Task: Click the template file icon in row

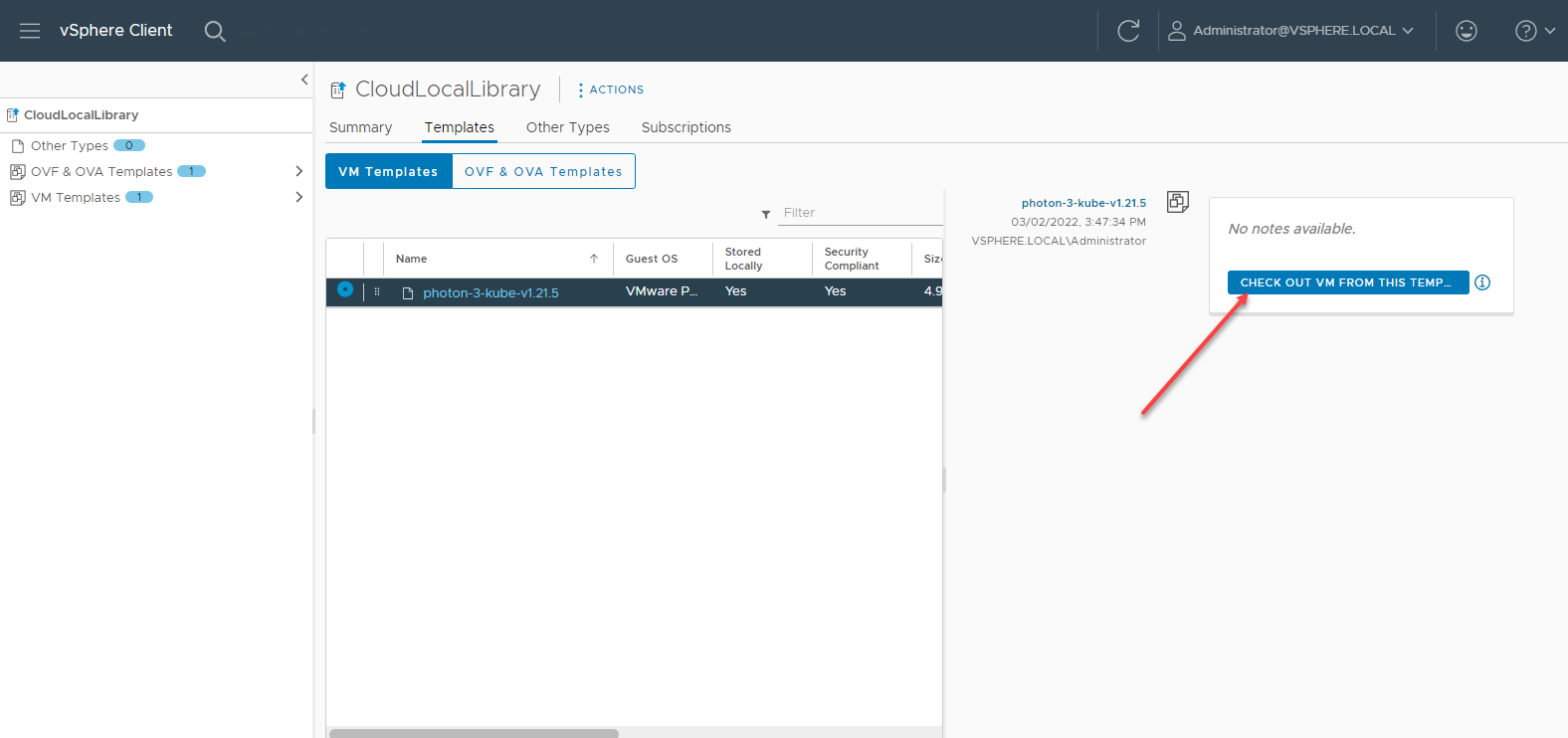Action: (x=408, y=293)
